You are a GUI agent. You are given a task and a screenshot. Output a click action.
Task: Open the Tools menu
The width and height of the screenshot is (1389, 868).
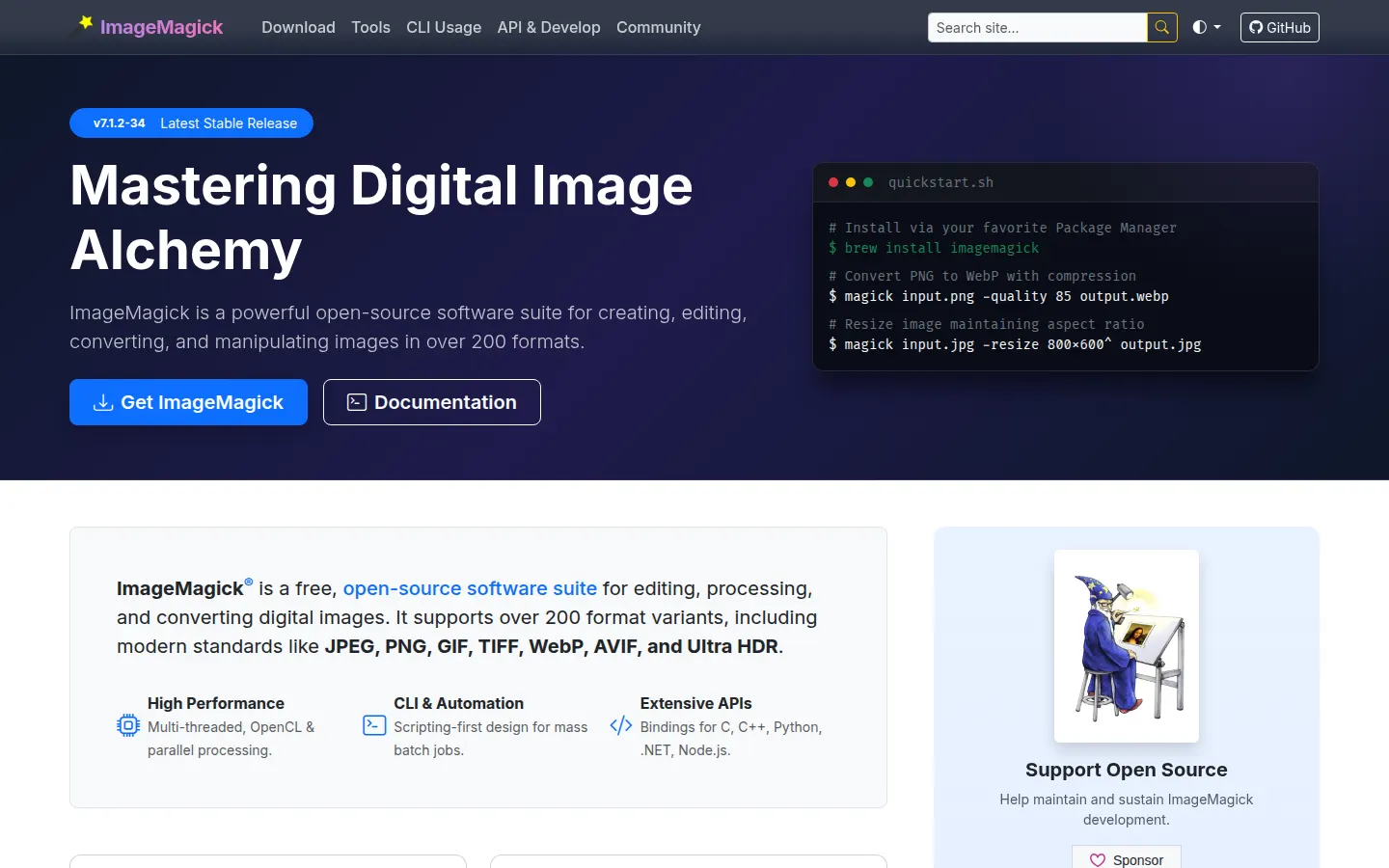tap(370, 28)
